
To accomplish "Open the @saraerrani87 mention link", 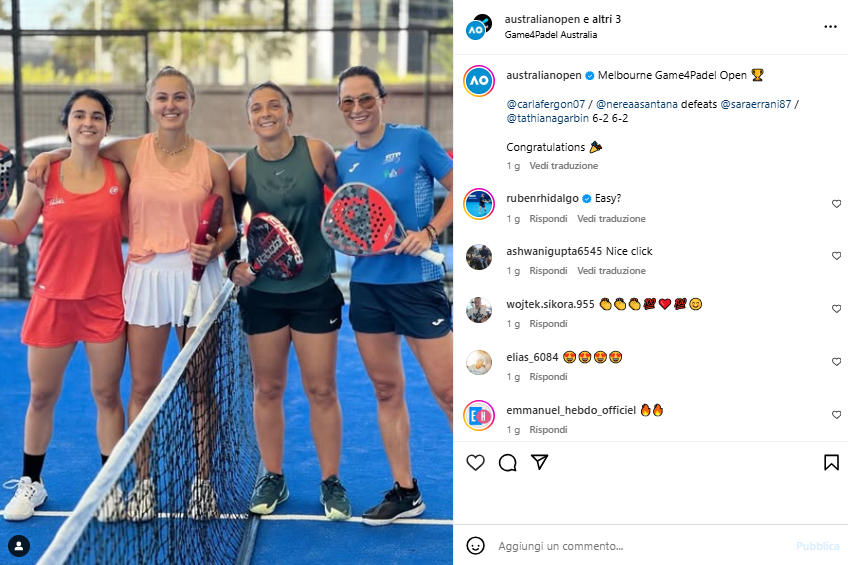I will [x=756, y=104].
